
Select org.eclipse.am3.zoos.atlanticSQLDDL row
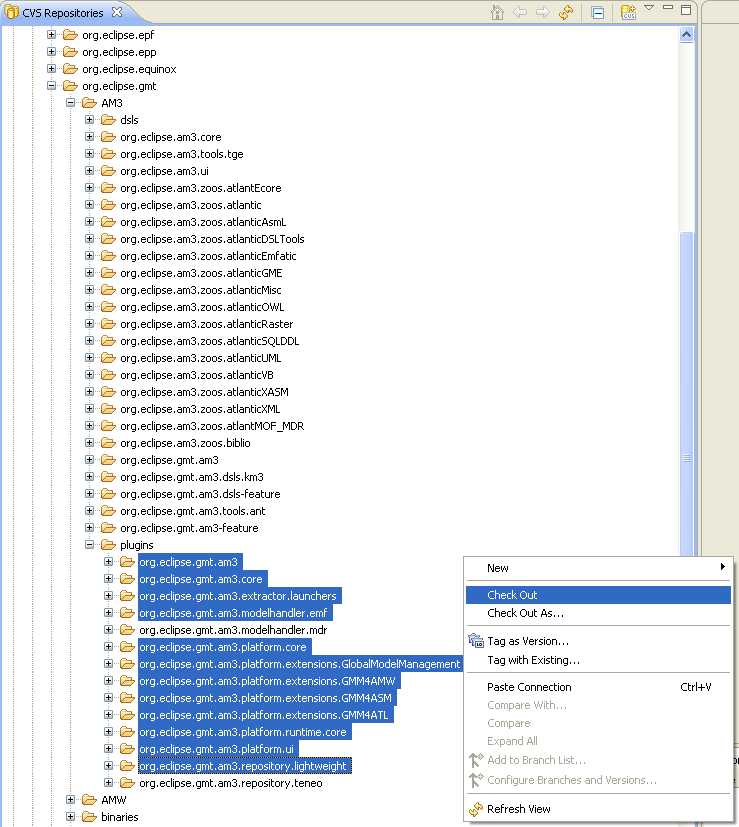click(x=209, y=341)
